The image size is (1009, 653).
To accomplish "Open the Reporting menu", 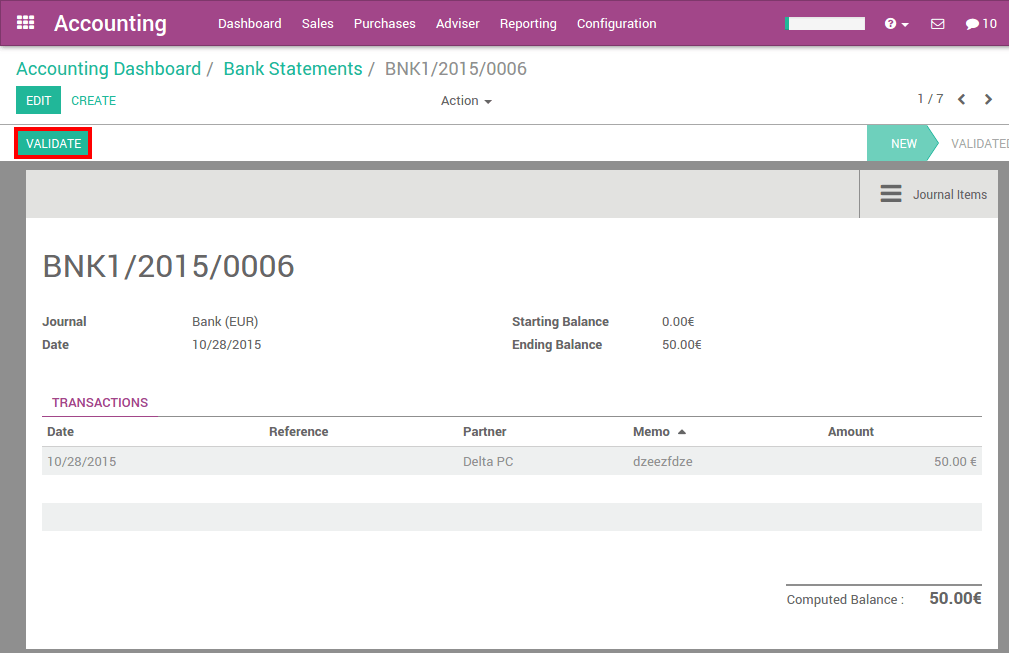I will pyautogui.click(x=528, y=23).
